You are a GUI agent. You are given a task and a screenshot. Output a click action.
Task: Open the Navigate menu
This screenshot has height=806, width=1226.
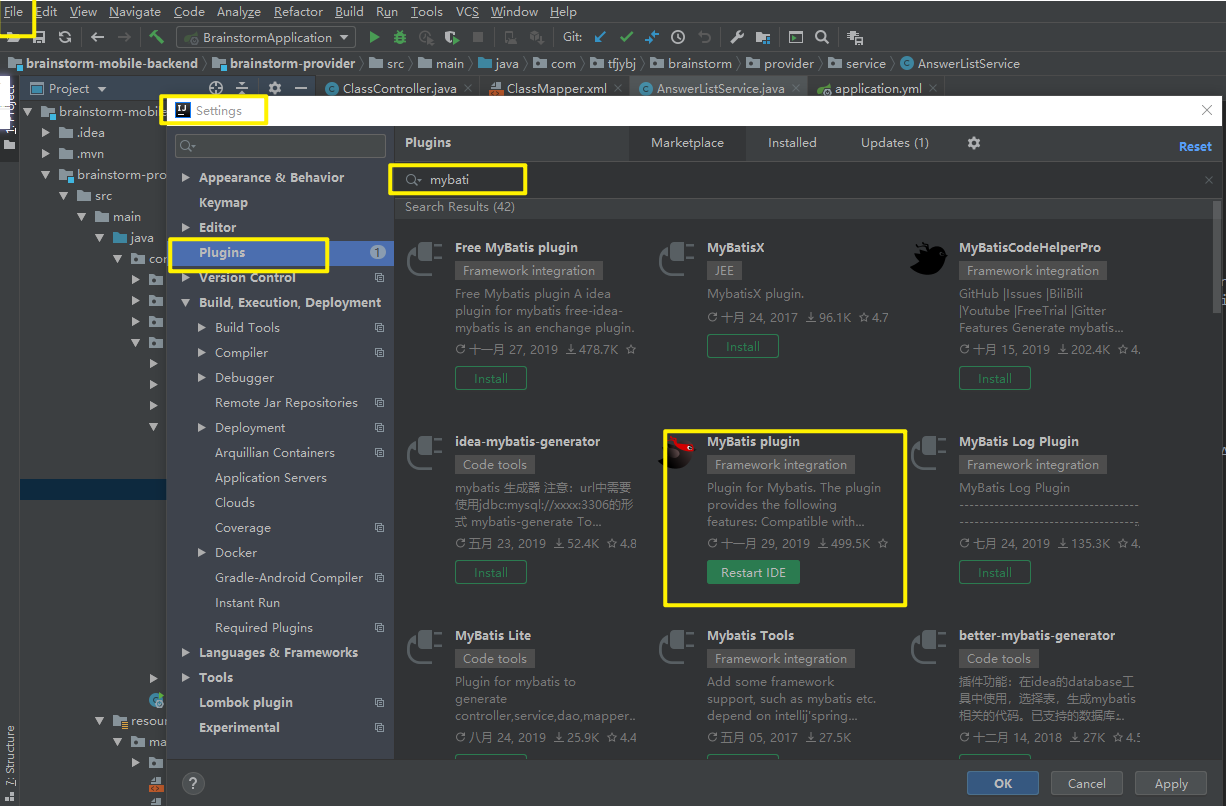click(135, 12)
